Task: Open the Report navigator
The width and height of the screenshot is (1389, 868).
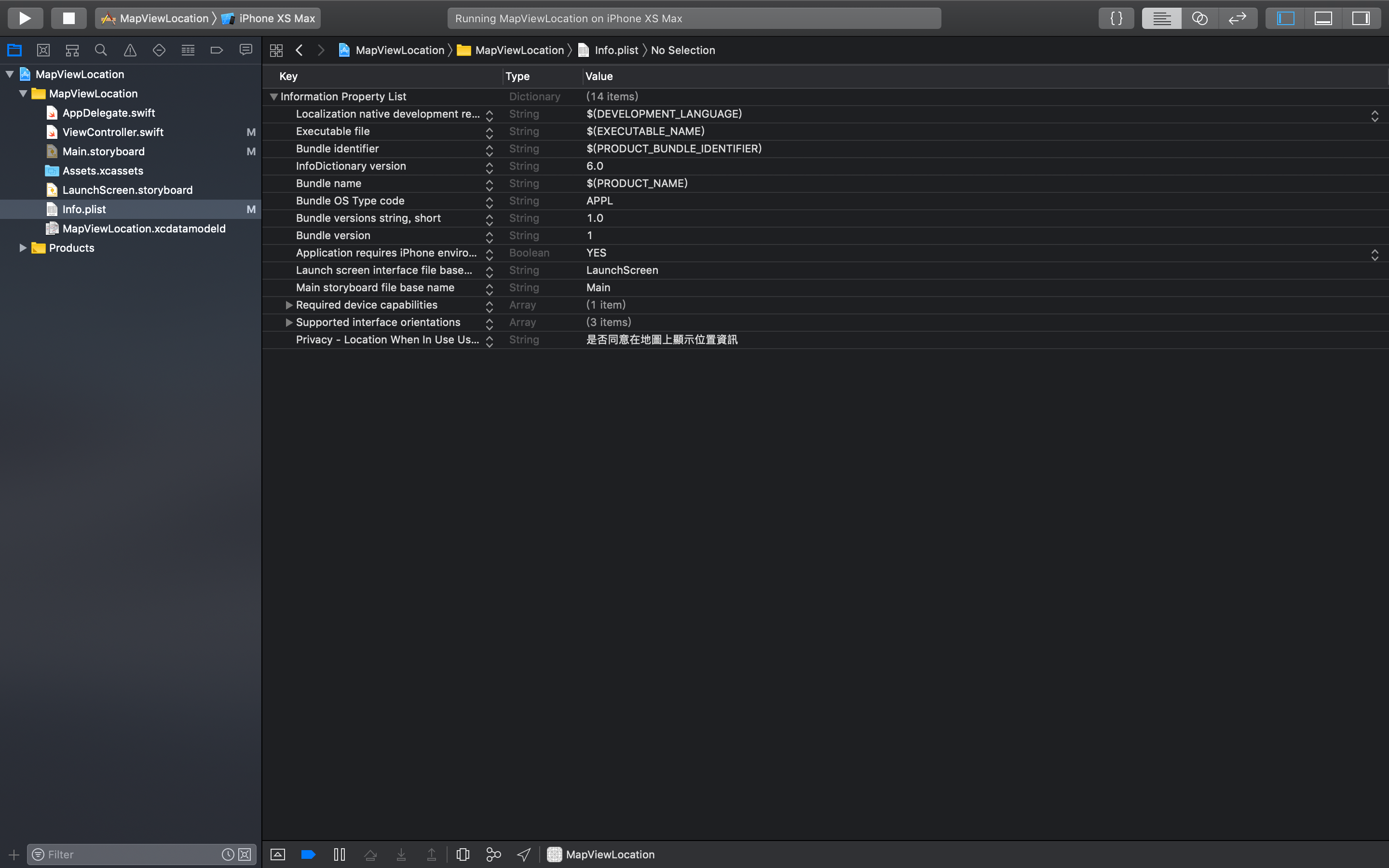Action: coord(245,50)
